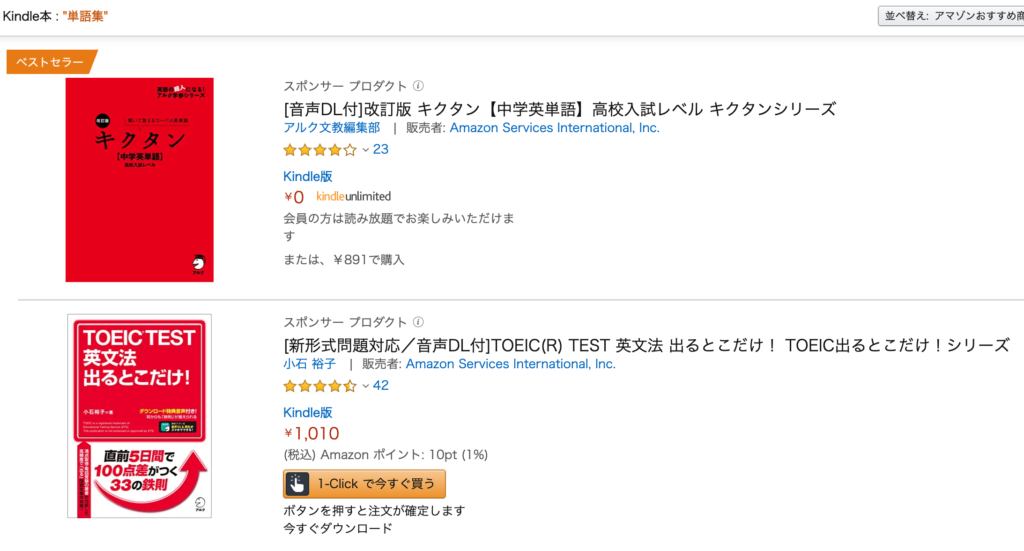Open 42 reviews count link
Screen dimensions: 1024x551
[x=381, y=386]
